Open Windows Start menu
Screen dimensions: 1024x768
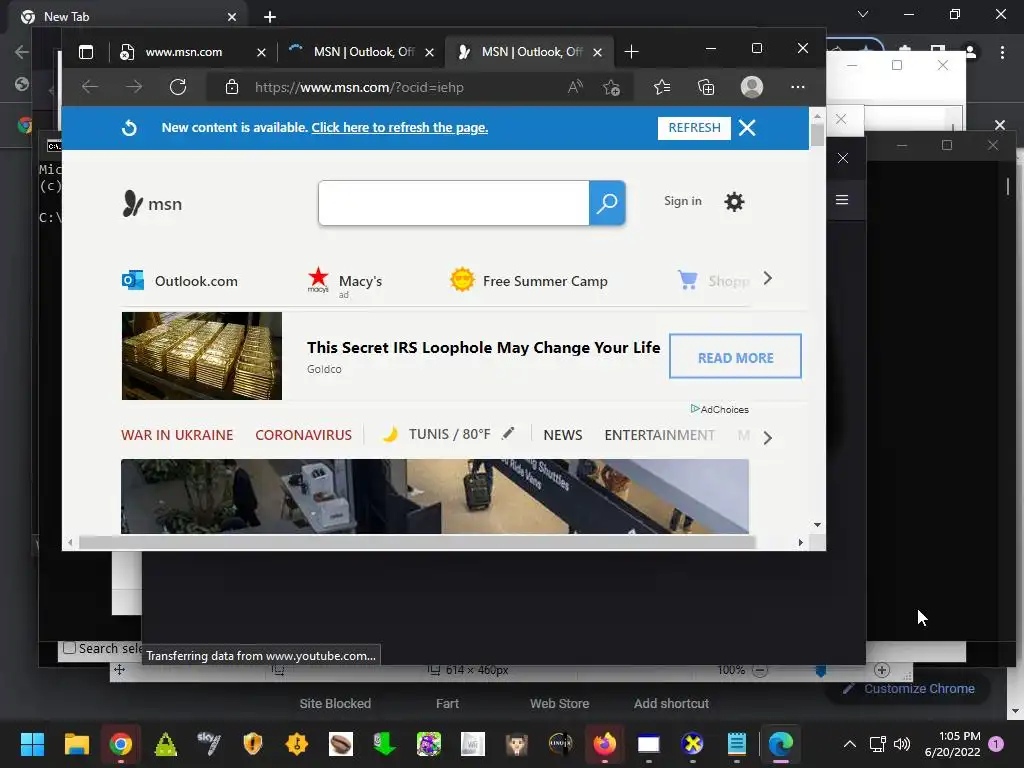pos(32,744)
